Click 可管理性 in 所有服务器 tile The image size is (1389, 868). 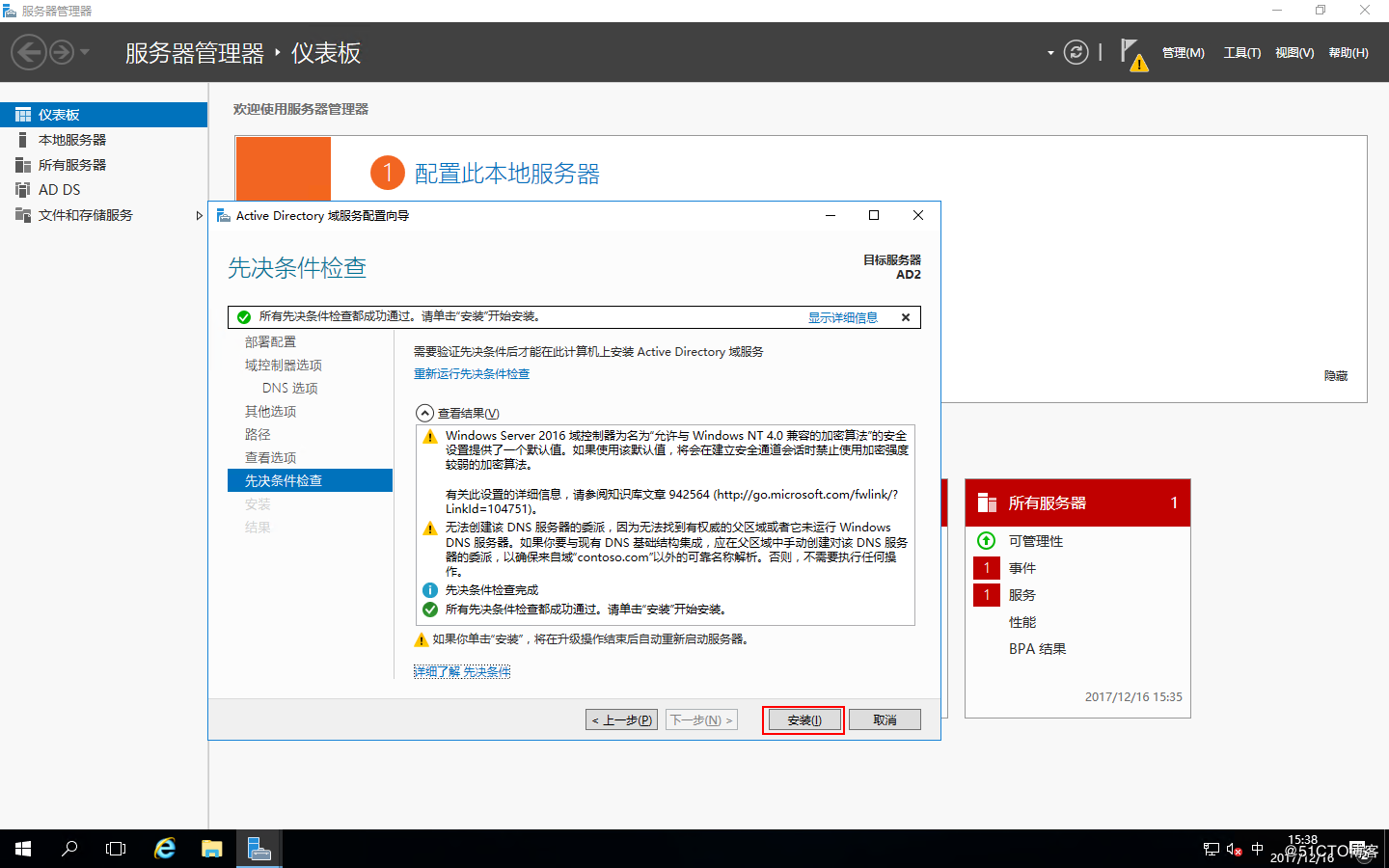(x=1036, y=541)
